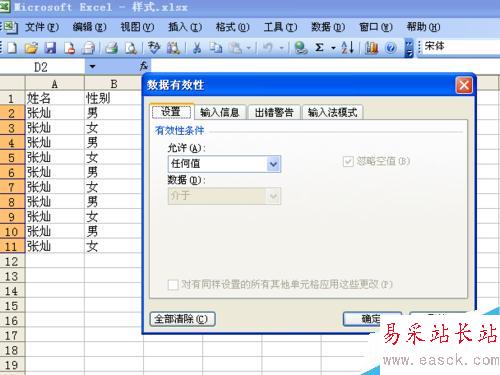Click cell B7 containing 女

[114, 187]
